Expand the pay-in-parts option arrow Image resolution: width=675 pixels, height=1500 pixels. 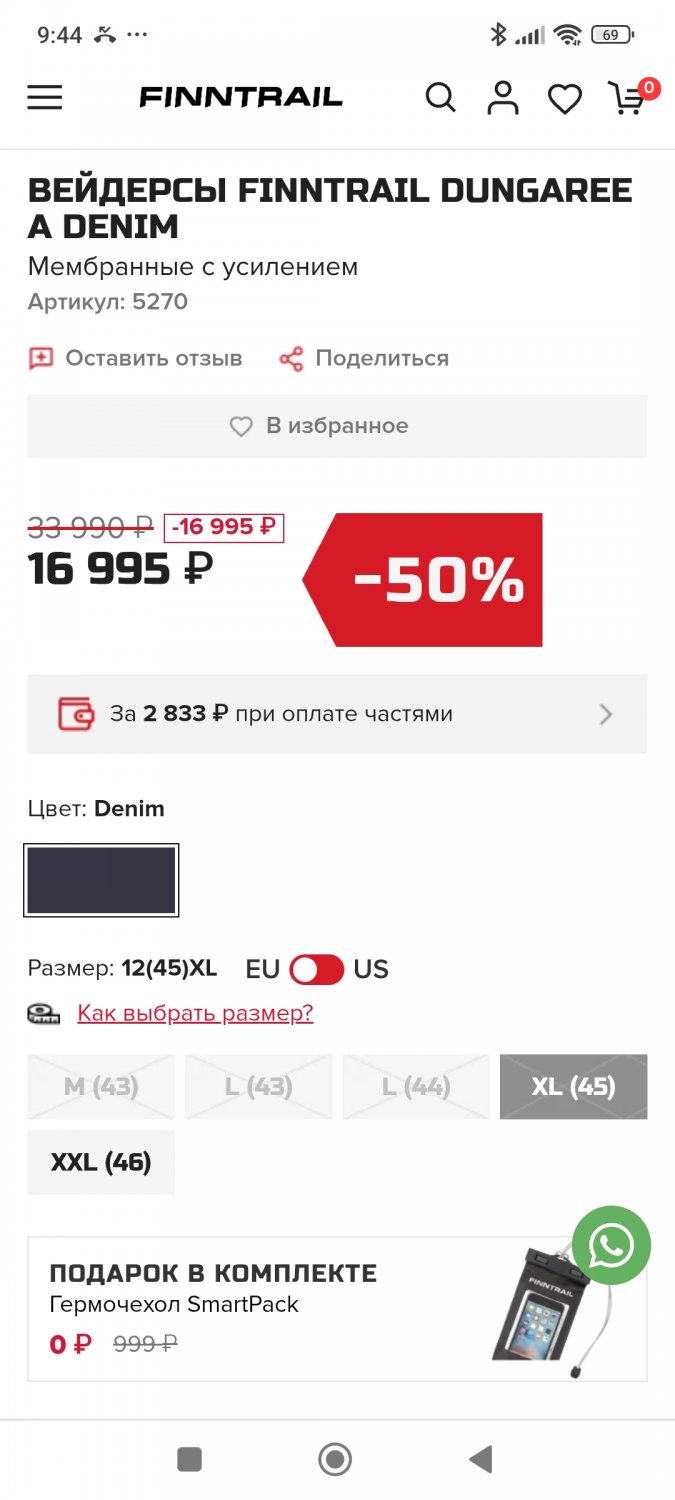pyautogui.click(x=605, y=714)
